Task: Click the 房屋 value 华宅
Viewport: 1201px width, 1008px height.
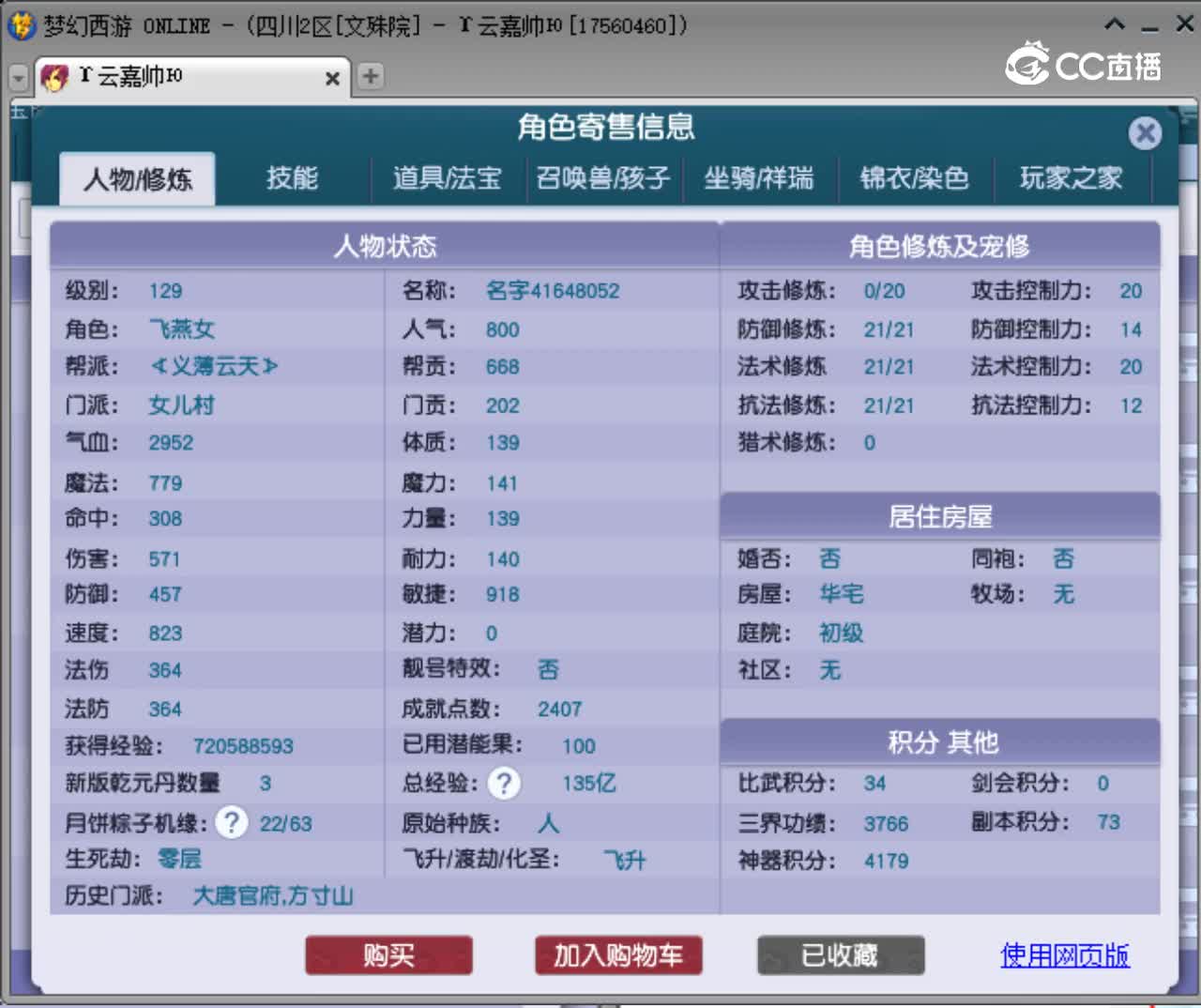Action: pyautogui.click(x=842, y=594)
